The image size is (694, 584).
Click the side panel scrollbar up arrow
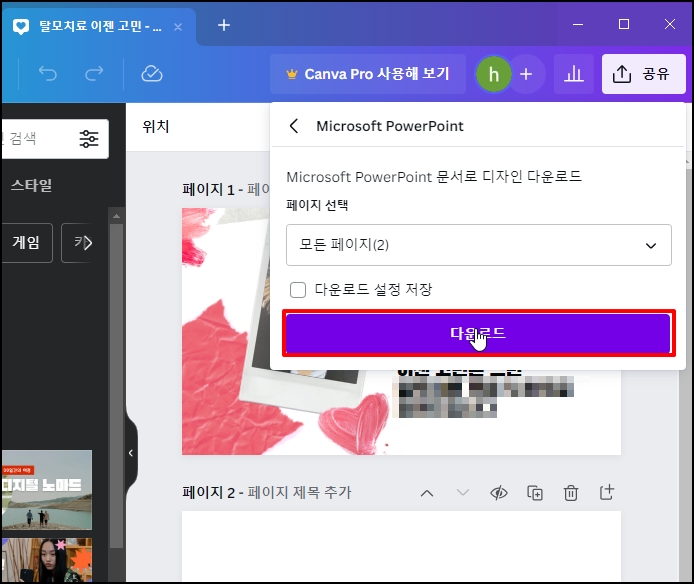[116, 216]
